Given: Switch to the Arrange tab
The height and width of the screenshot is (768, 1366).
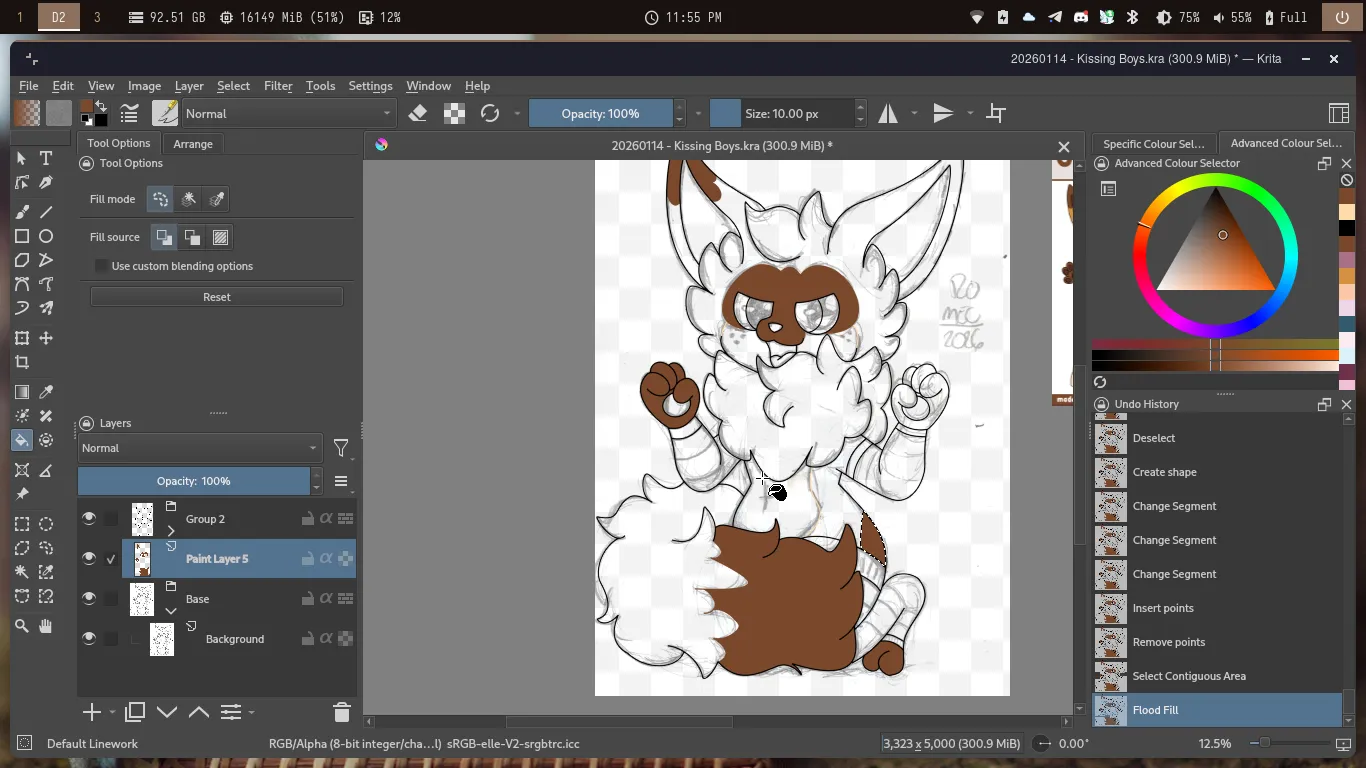Looking at the screenshot, I should 193,144.
